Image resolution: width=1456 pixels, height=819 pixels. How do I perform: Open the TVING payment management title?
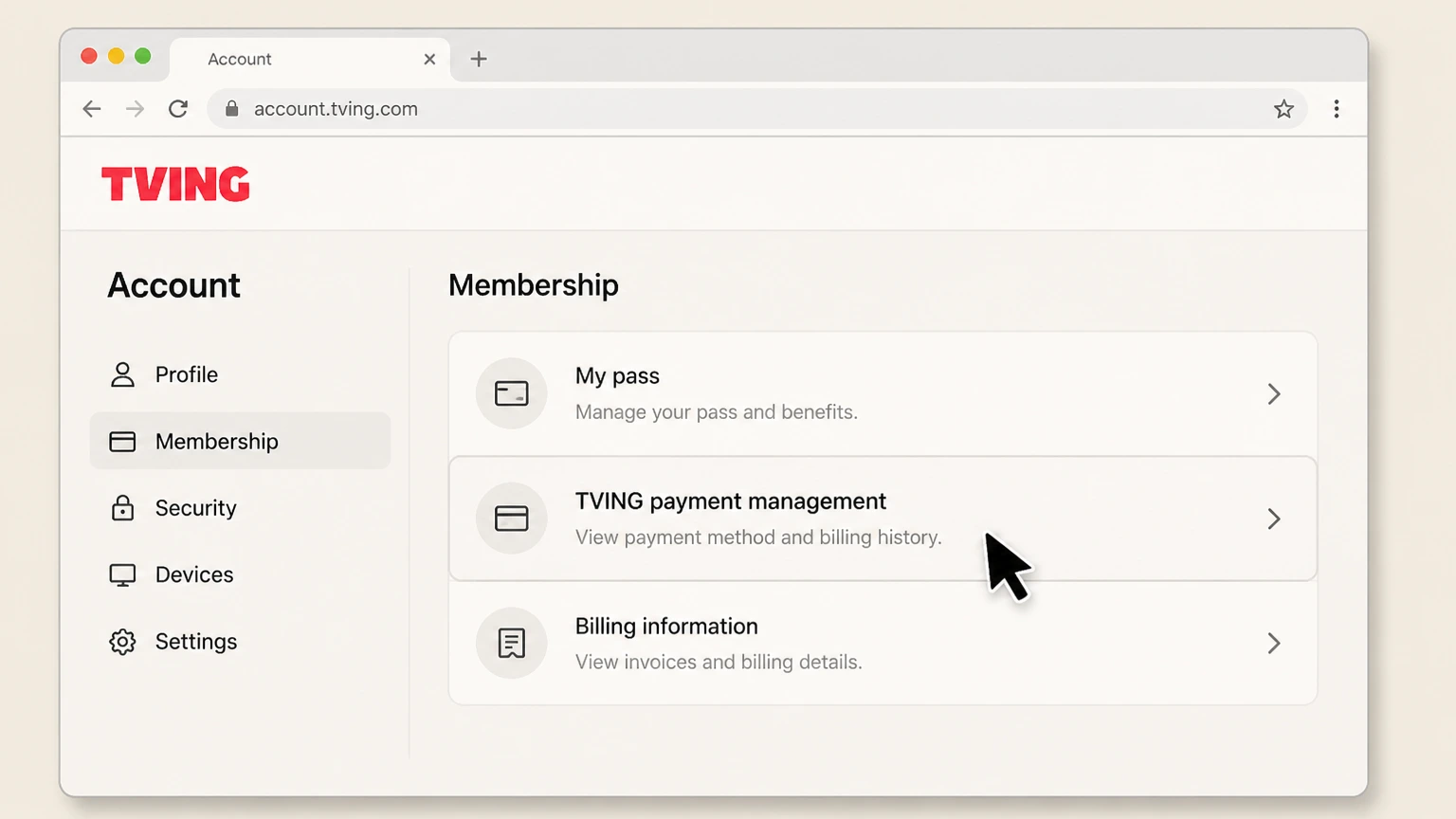[x=731, y=500]
